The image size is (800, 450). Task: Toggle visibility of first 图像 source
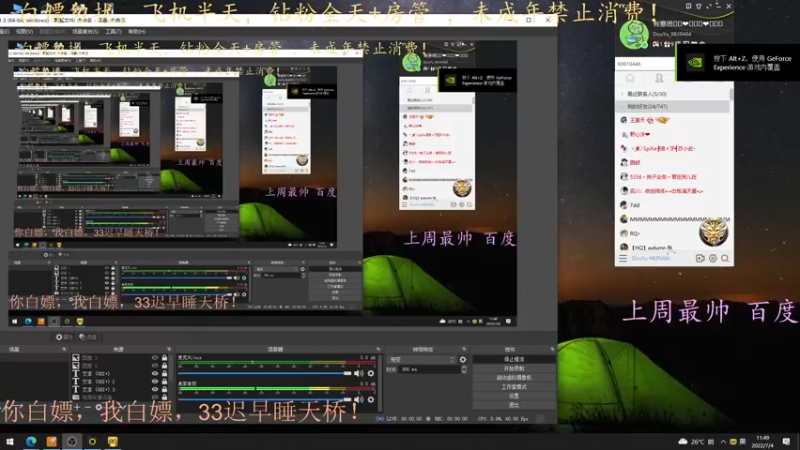pos(155,358)
